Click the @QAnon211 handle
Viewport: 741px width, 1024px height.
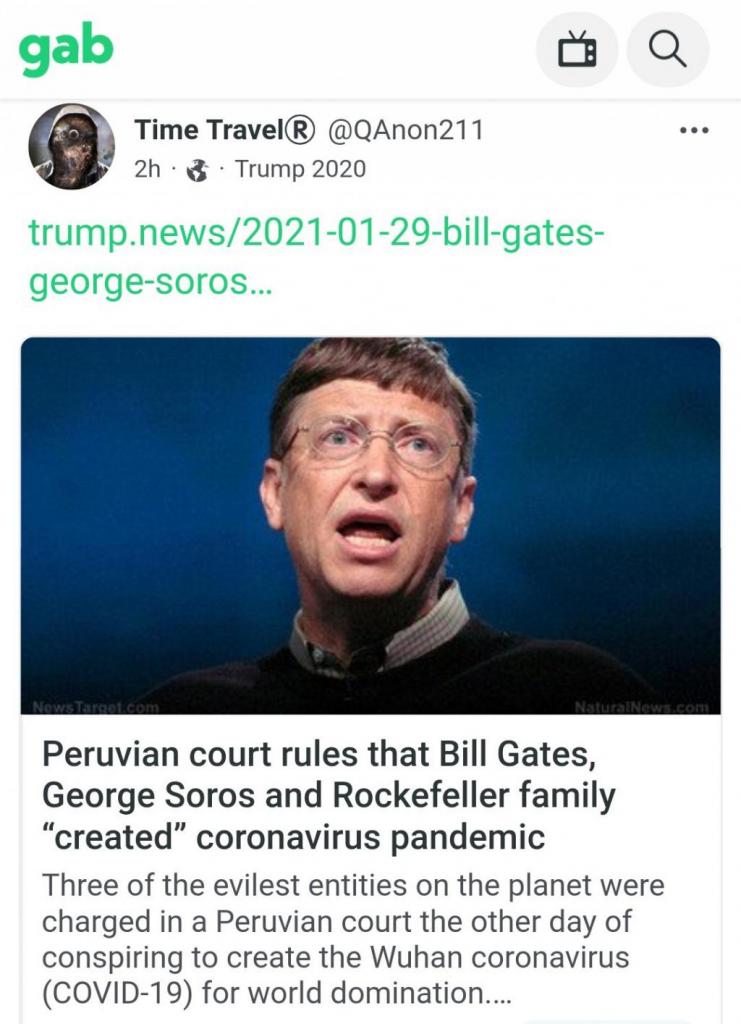405,130
